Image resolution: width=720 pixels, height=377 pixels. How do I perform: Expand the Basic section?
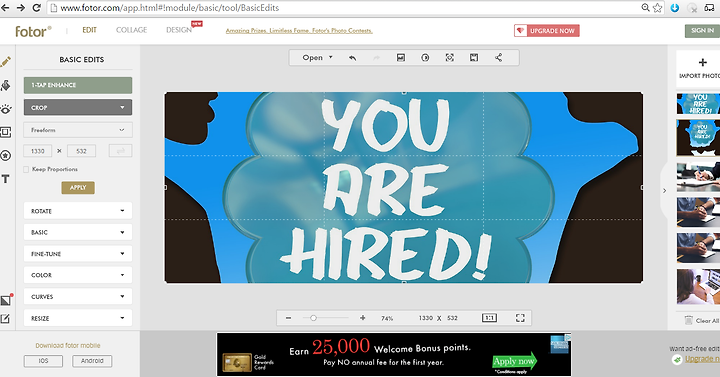pyautogui.click(x=78, y=232)
